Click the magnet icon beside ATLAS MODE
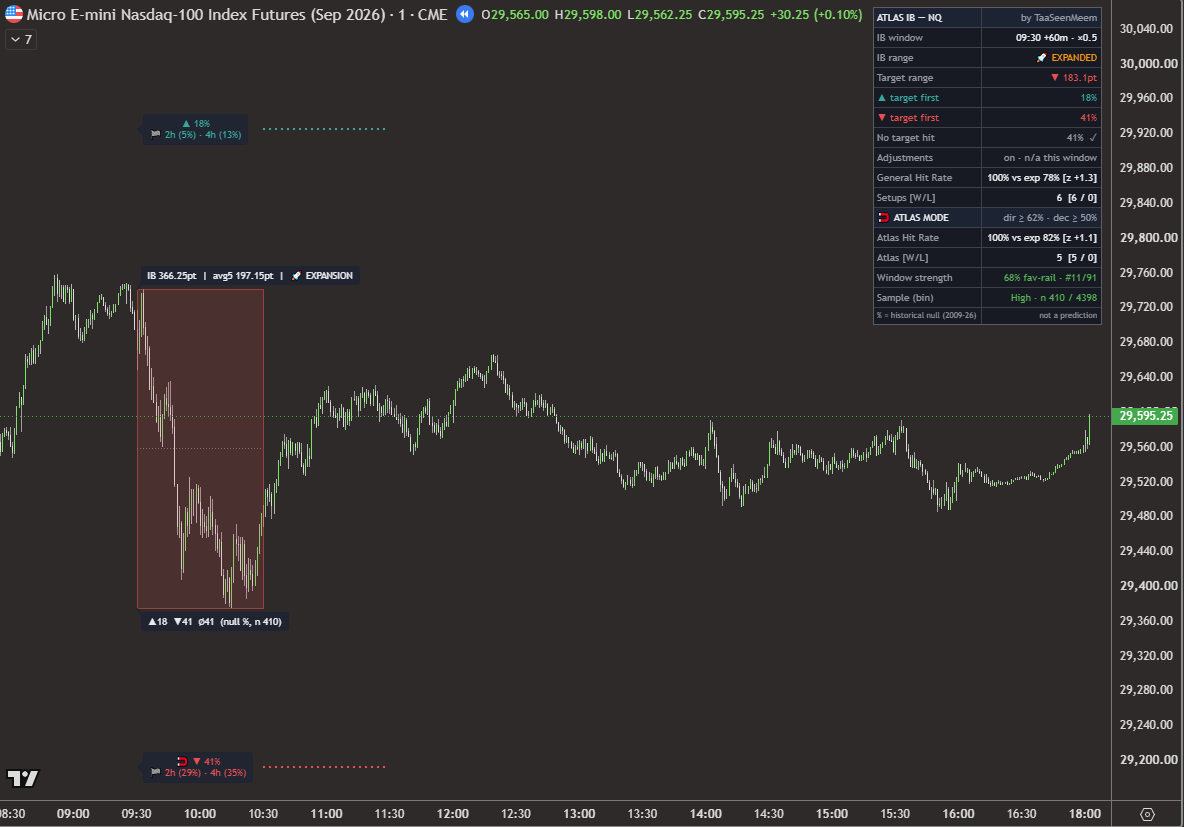This screenshot has height=827, width=1184. (883, 218)
